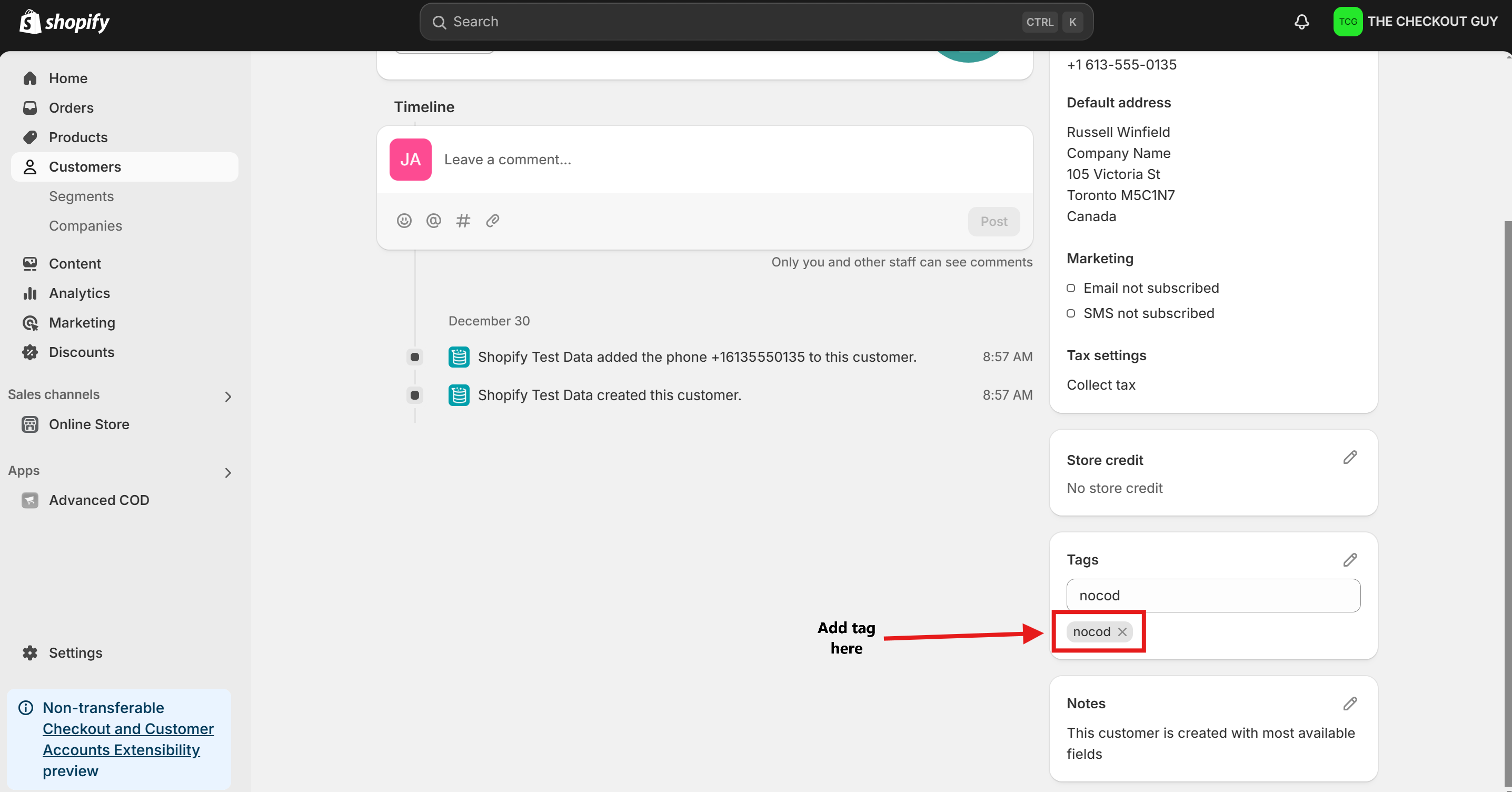Click the hashtag reference icon
Viewport: 1512px width, 792px height.
[463, 221]
